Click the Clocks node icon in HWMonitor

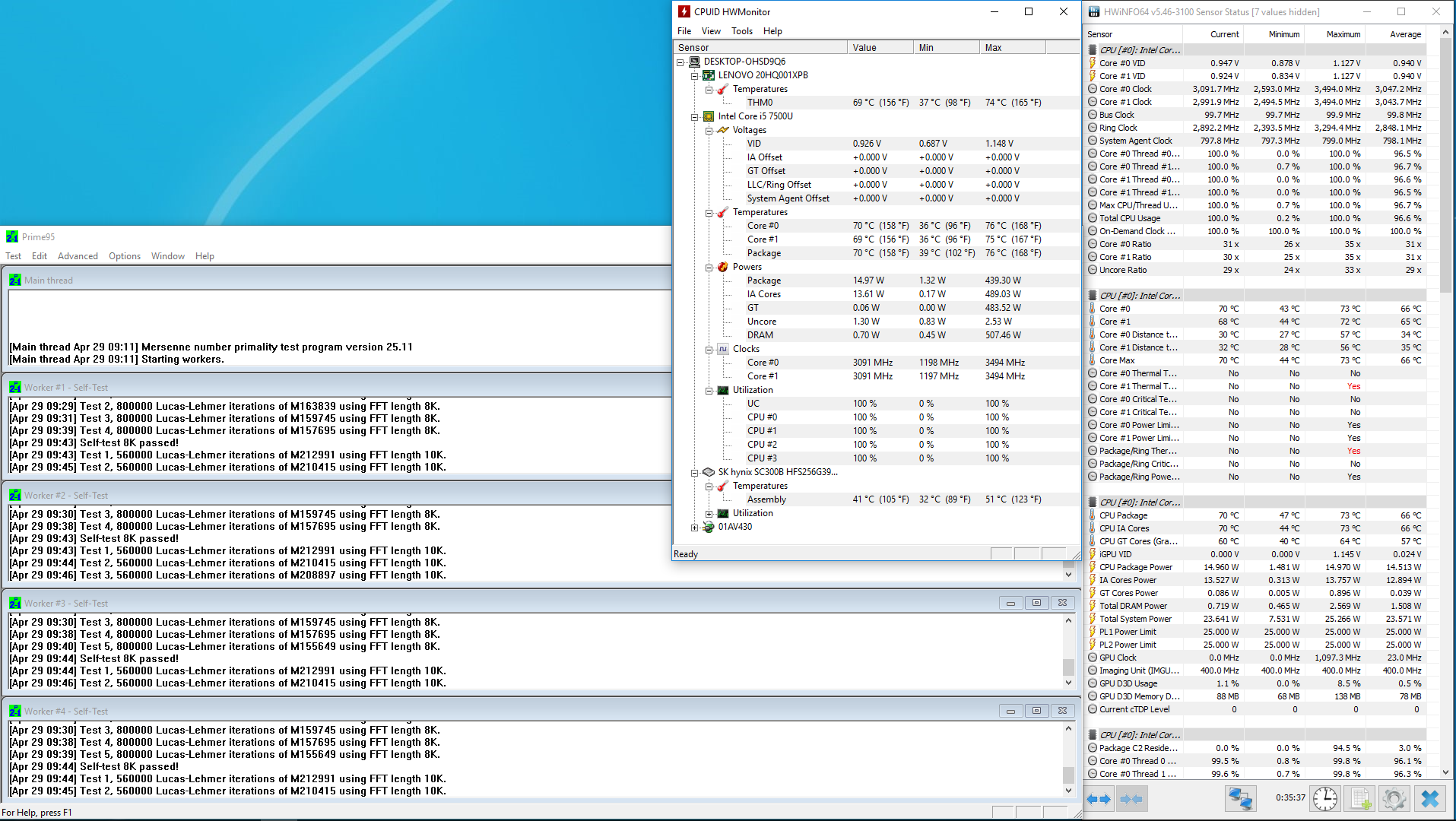click(723, 349)
